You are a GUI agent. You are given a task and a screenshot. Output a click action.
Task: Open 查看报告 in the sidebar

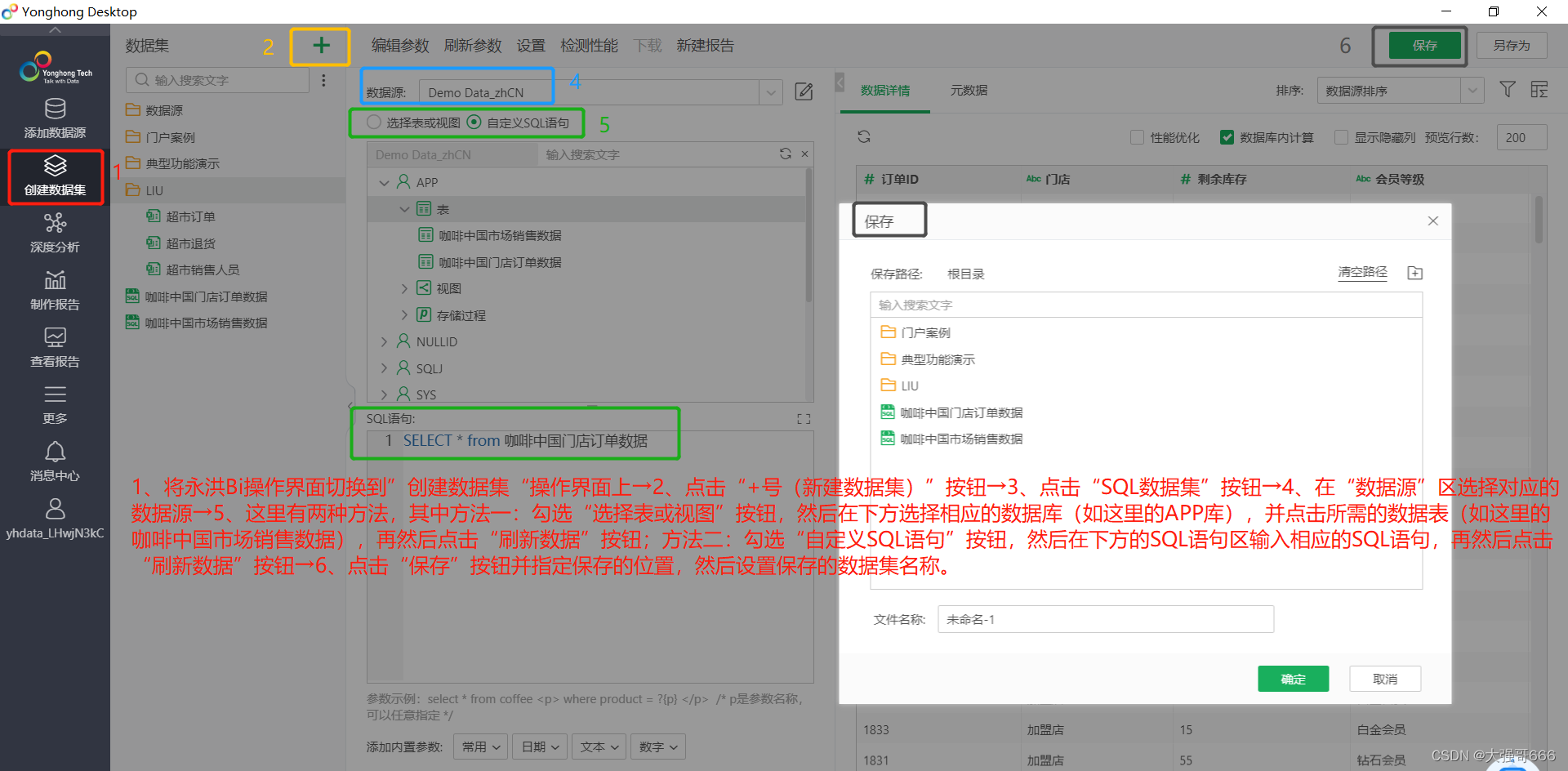coord(55,348)
